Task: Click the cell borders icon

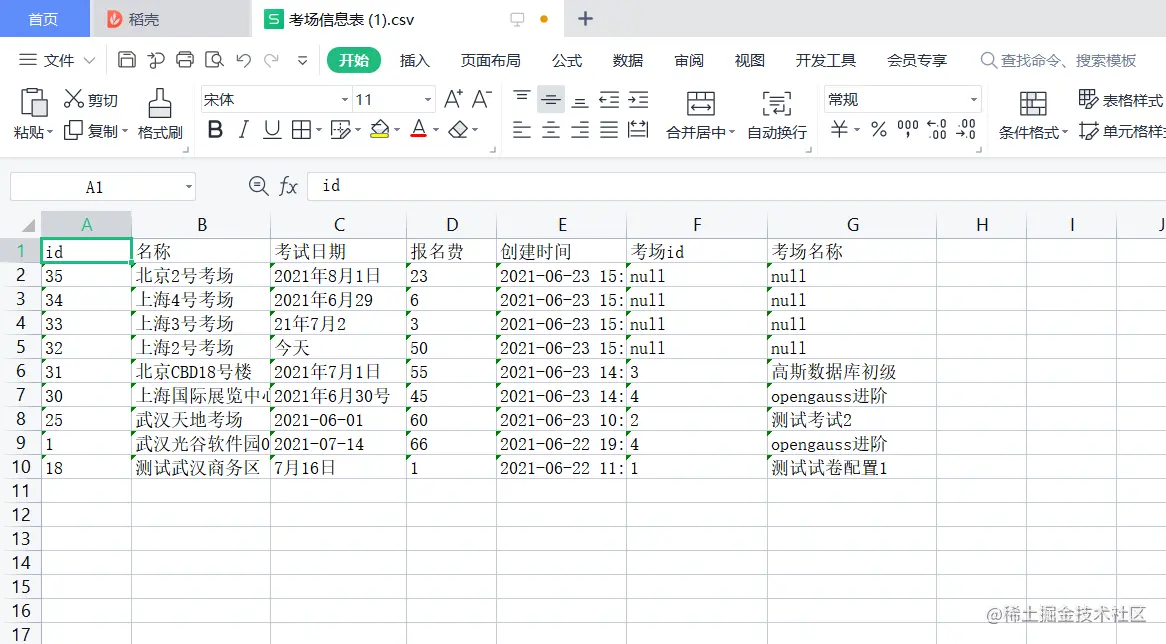Action: (x=301, y=130)
